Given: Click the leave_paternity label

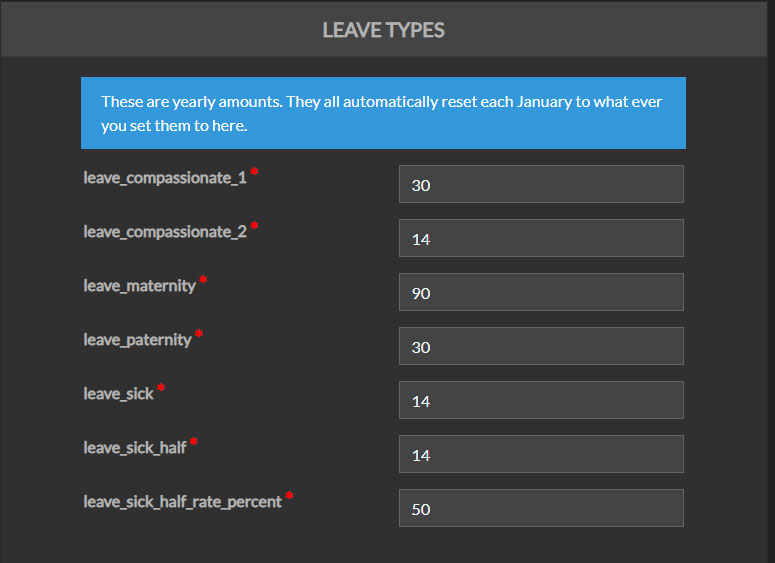Looking at the screenshot, I should [137, 340].
